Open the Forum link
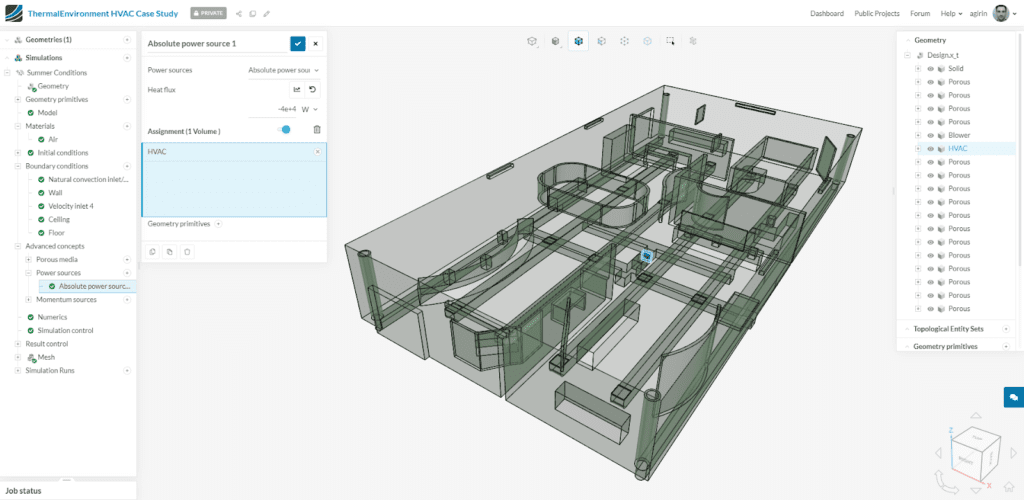This screenshot has width=1024, height=500. click(920, 13)
